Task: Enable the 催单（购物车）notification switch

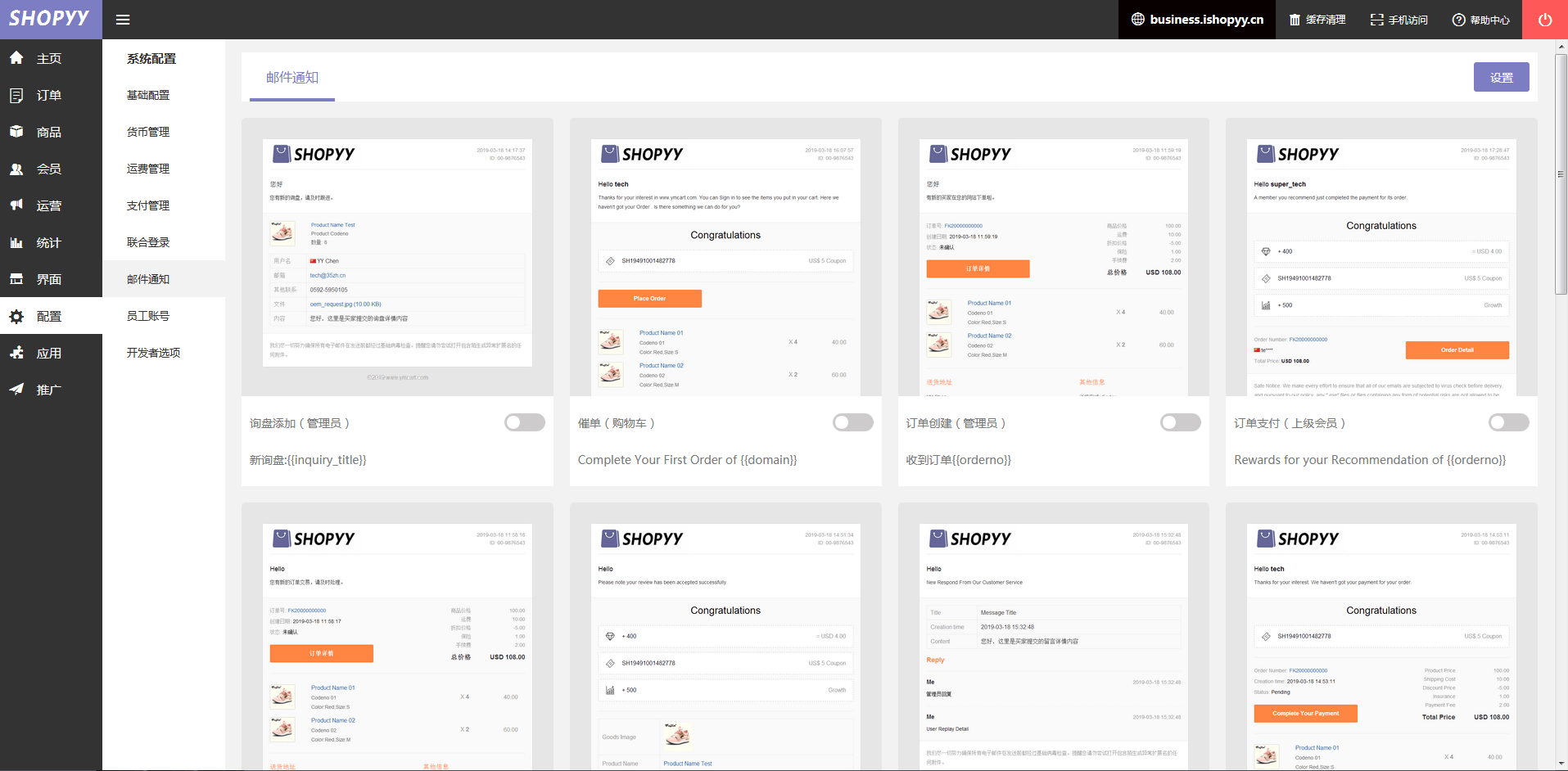Action: click(x=853, y=422)
